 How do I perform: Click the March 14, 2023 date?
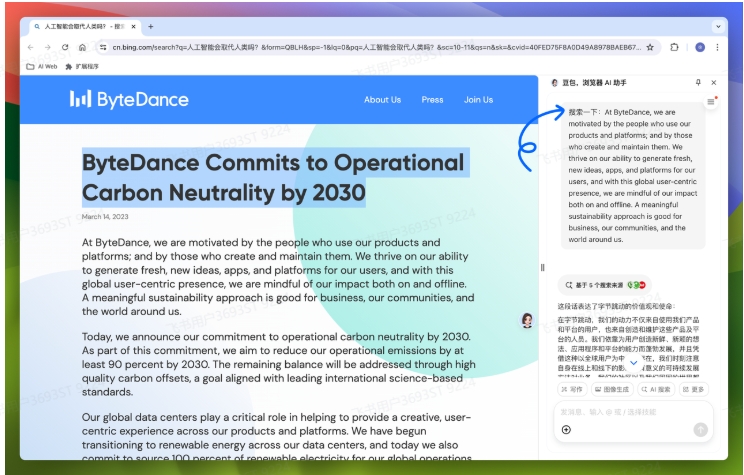(x=105, y=216)
